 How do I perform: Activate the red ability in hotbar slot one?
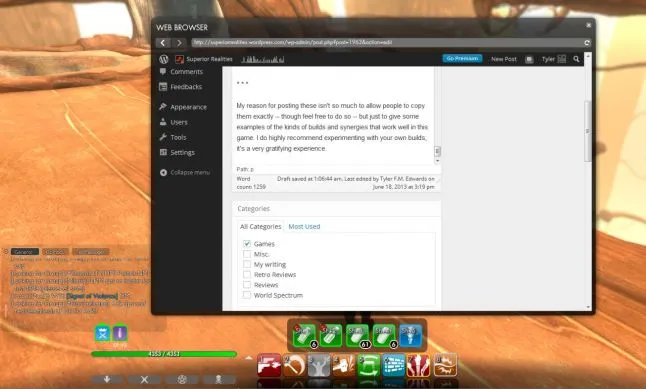pos(269,365)
